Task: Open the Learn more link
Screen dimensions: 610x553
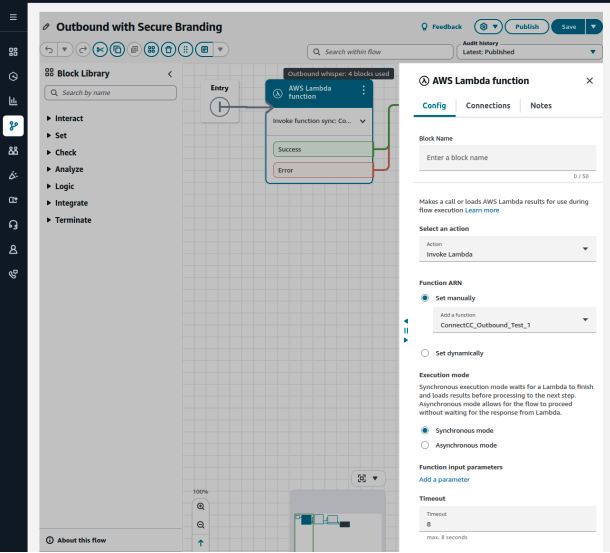Action: [482, 211]
